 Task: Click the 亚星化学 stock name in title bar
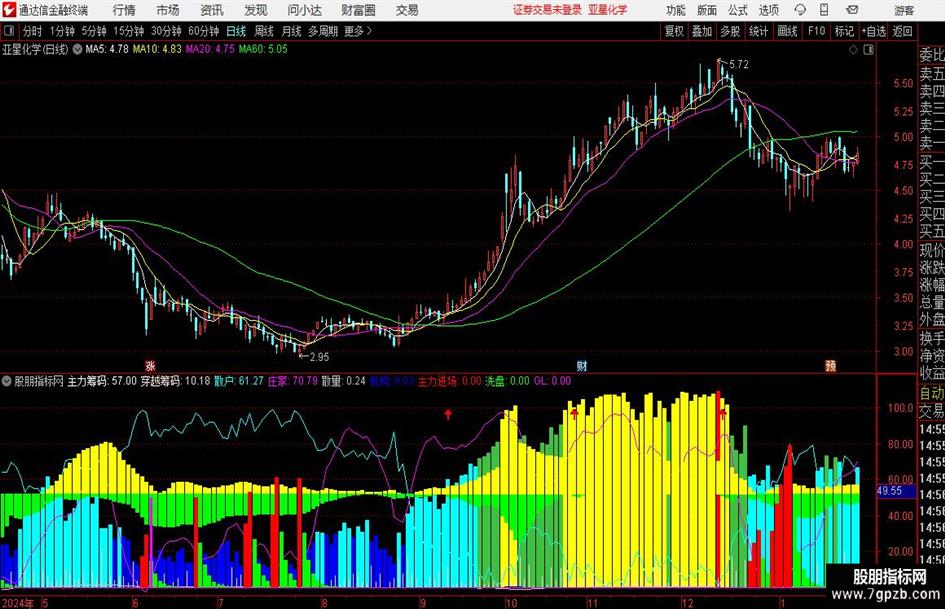(x=608, y=10)
